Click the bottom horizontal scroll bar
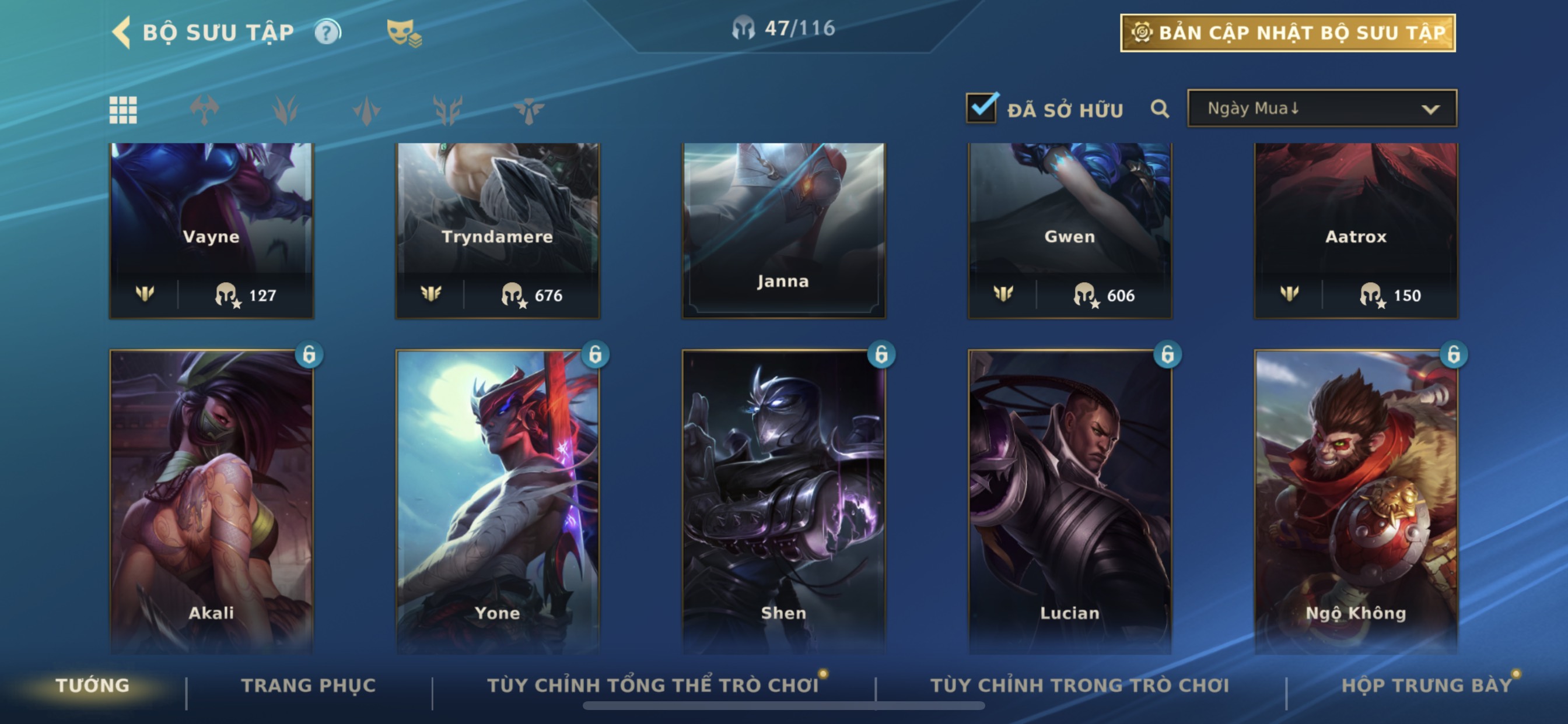This screenshot has height=724, width=1568. [783, 706]
